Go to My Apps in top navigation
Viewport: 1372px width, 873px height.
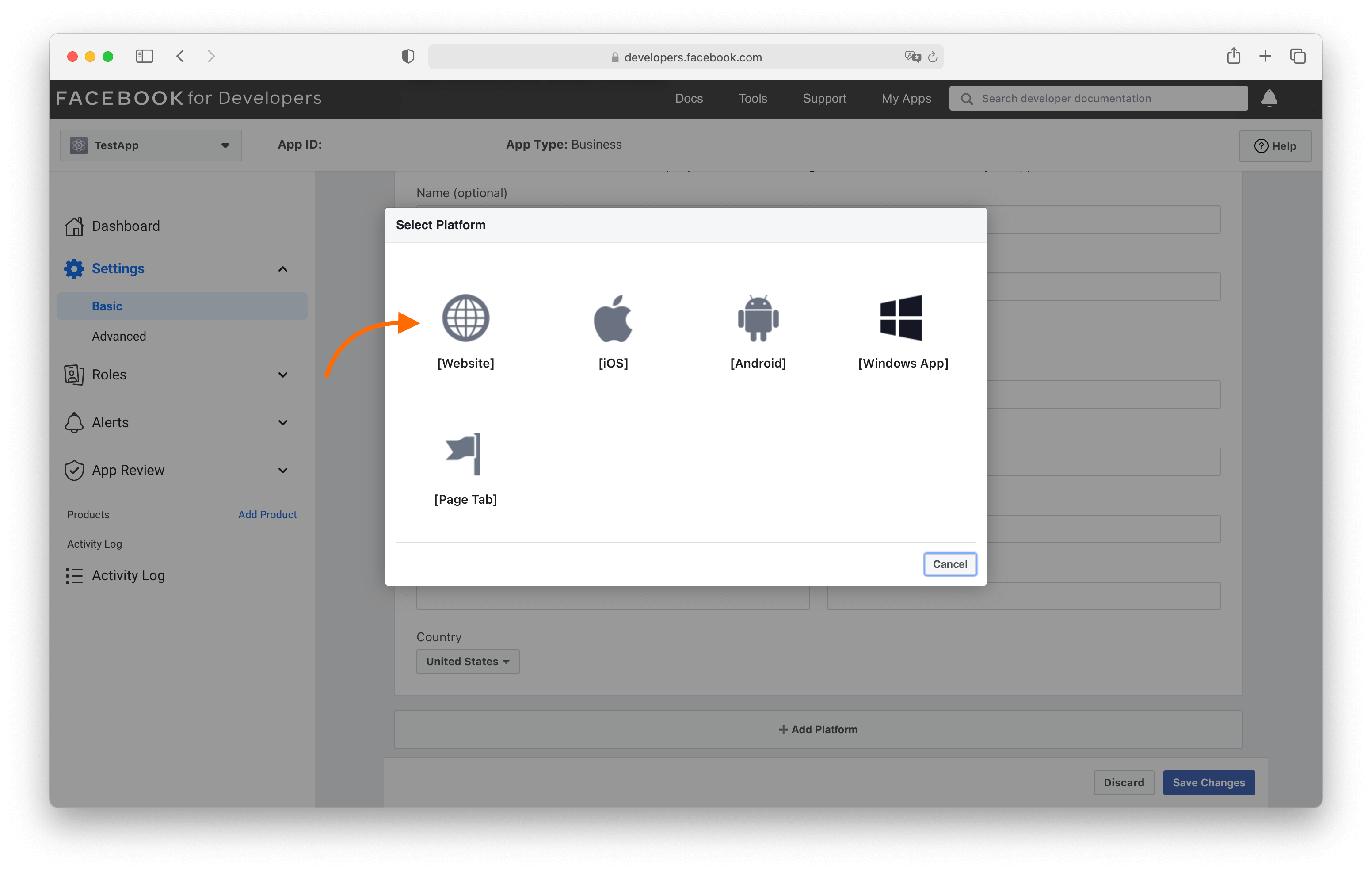906,98
